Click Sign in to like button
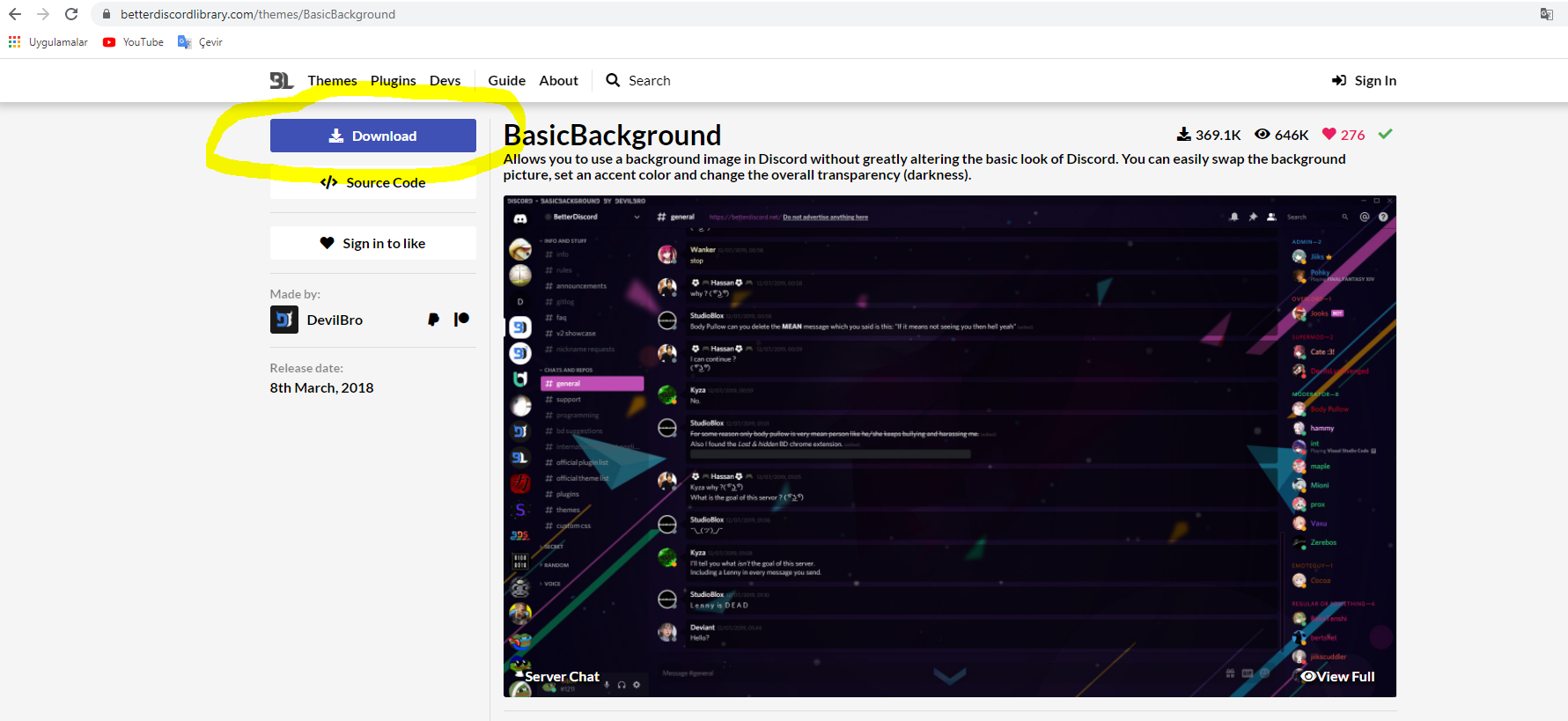This screenshot has height=721, width=1568. [x=373, y=243]
